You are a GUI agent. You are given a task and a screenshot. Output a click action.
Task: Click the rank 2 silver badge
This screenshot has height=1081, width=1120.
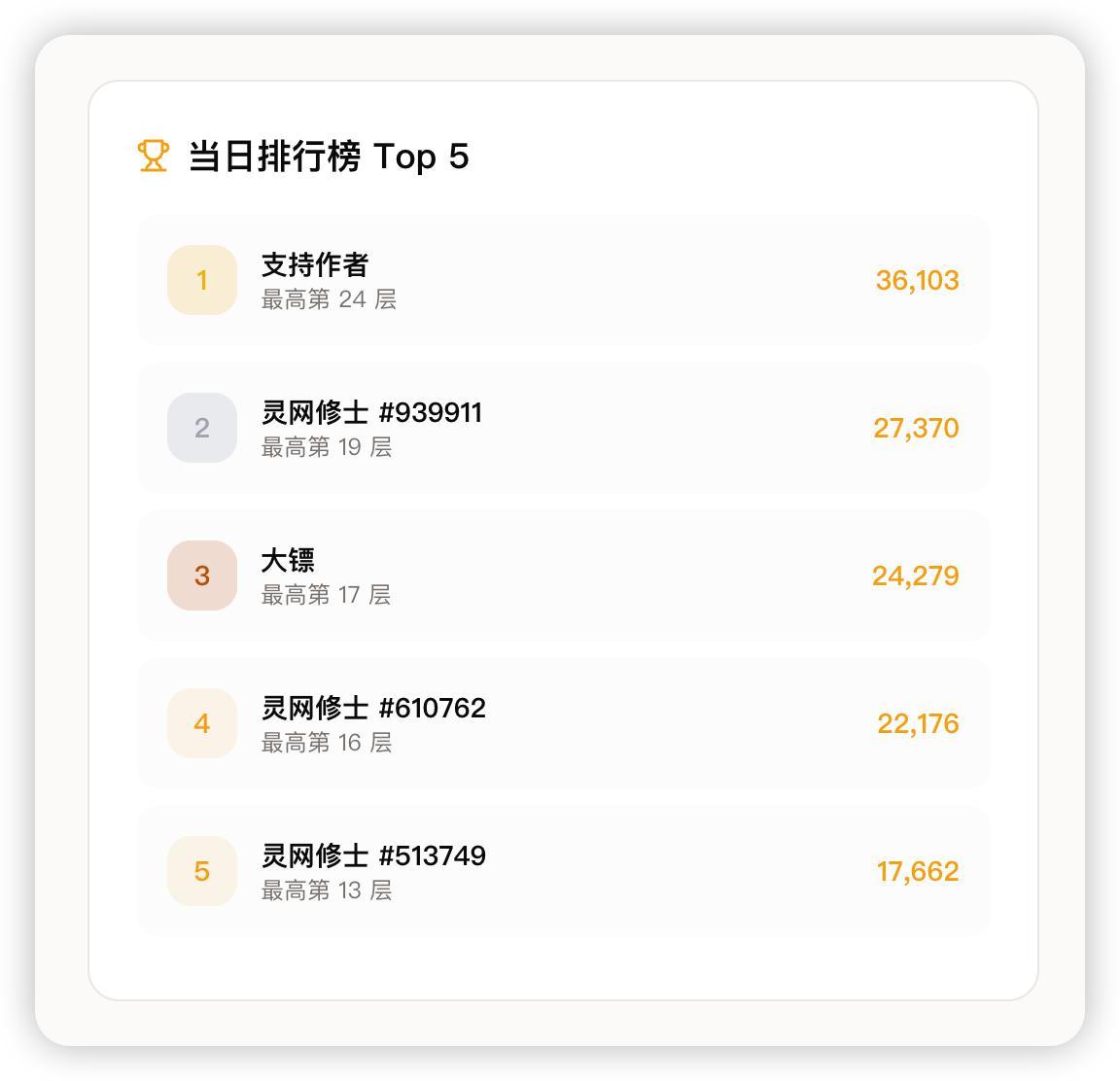coord(202,428)
